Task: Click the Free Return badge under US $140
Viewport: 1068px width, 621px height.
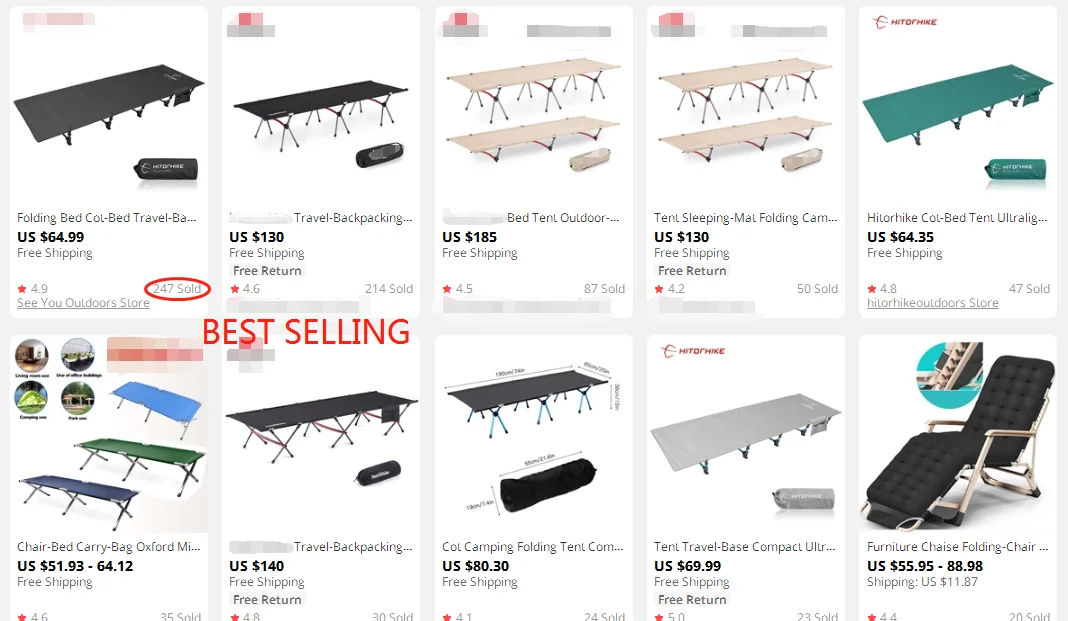Action: [267, 600]
